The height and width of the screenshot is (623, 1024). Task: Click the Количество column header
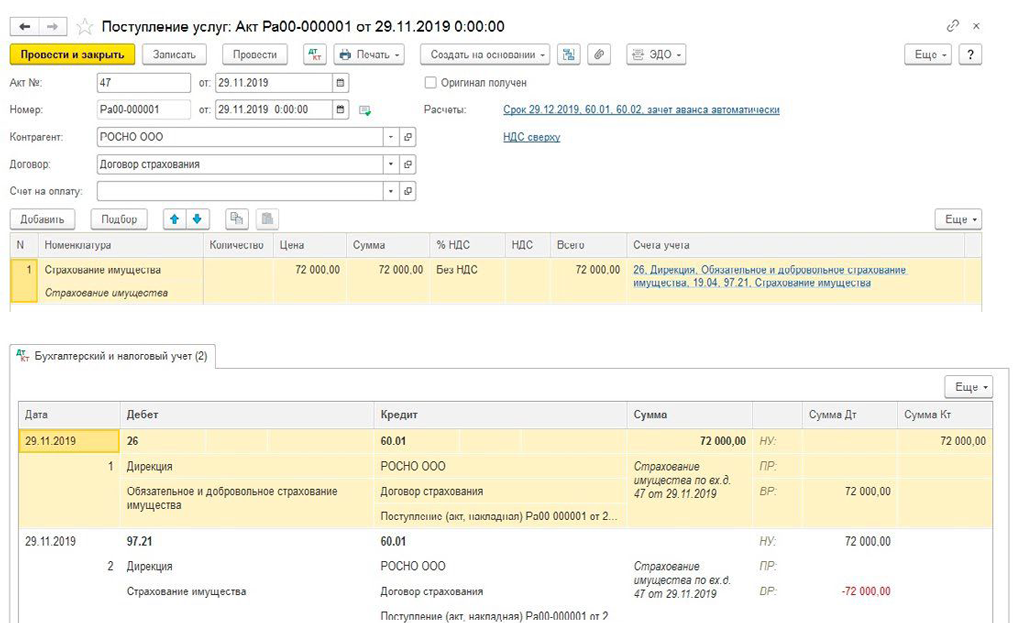(236, 245)
